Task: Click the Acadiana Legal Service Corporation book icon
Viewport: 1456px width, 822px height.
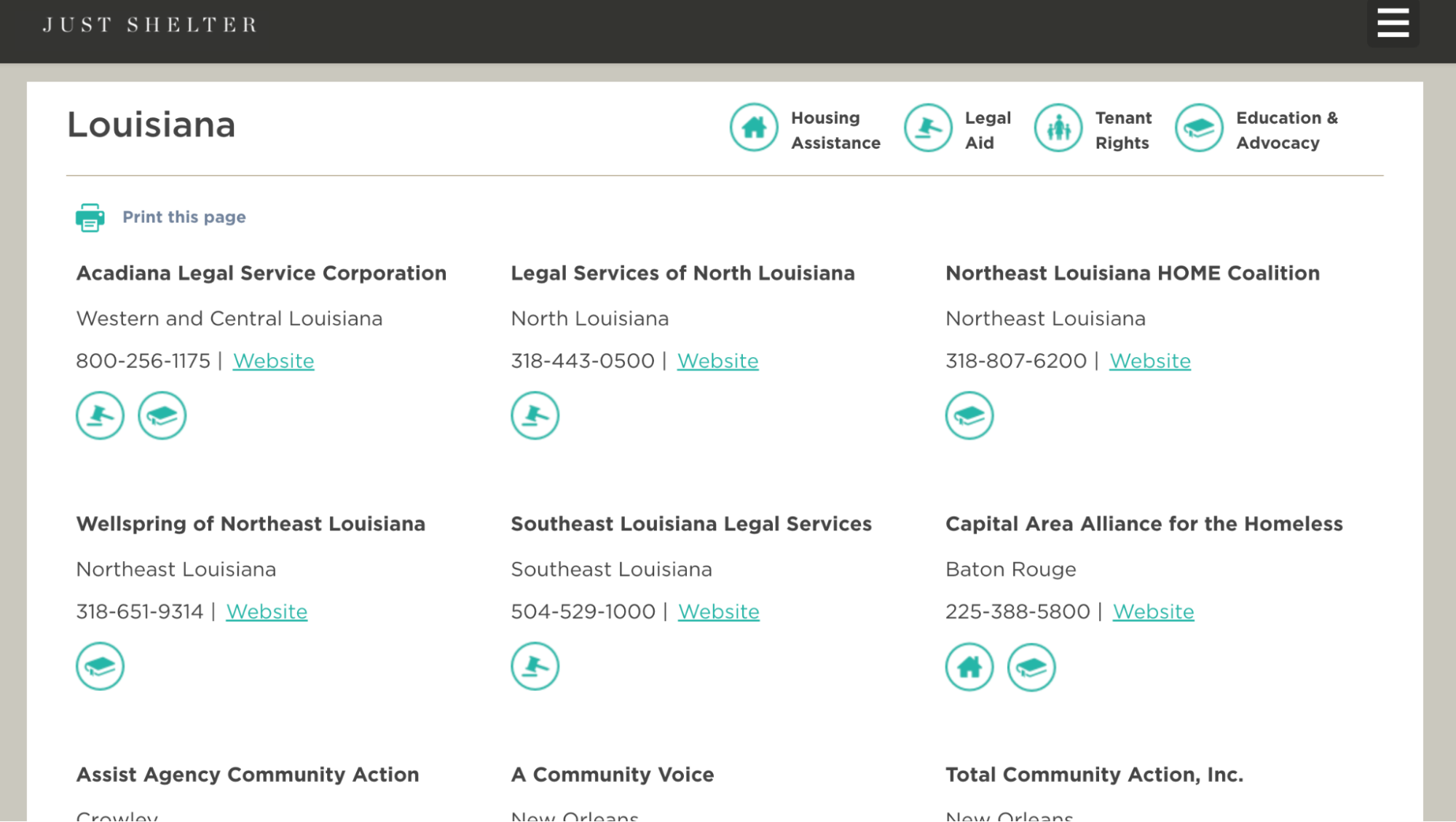Action: (x=162, y=415)
